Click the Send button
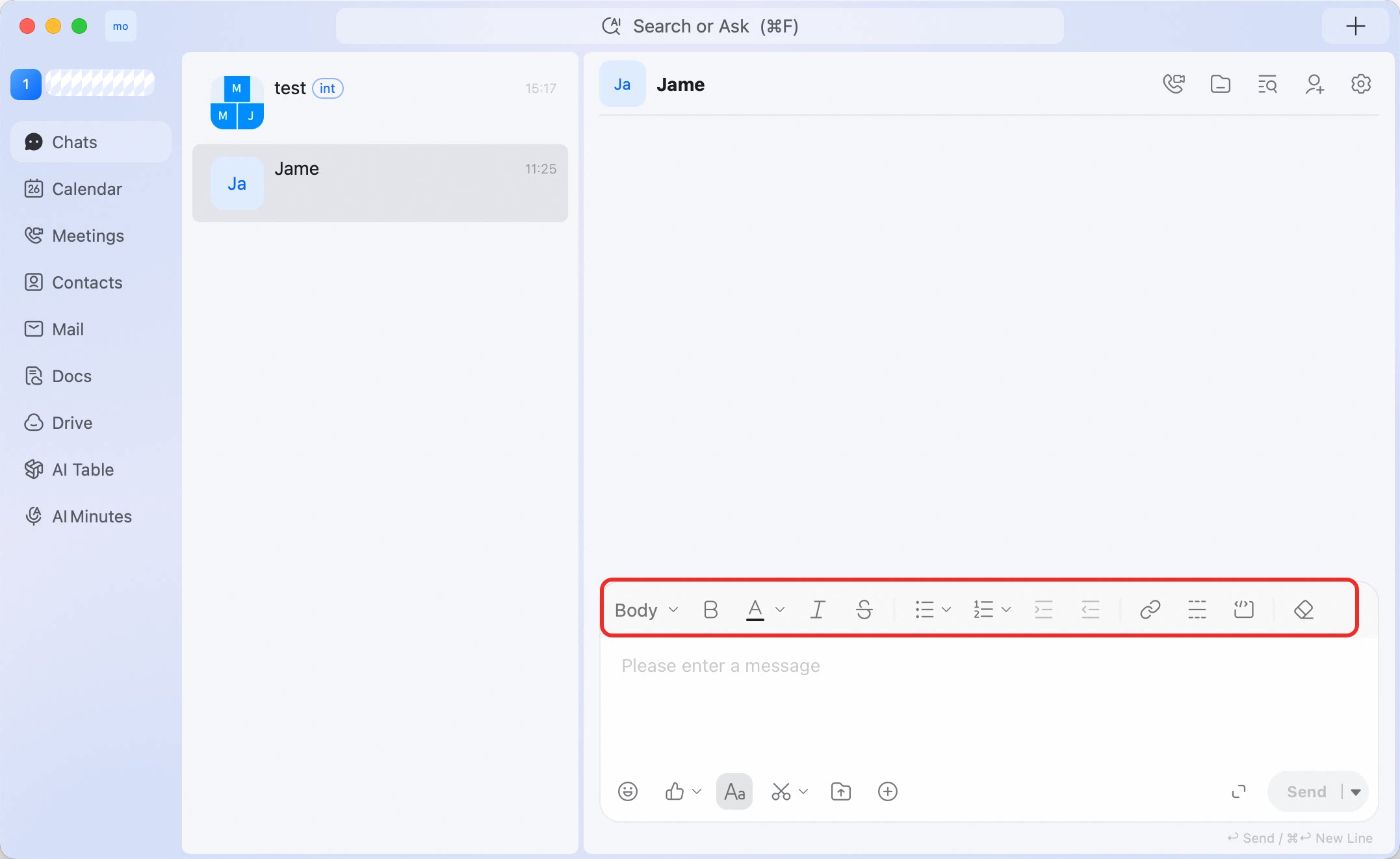The width and height of the screenshot is (1400, 859). (1306, 791)
